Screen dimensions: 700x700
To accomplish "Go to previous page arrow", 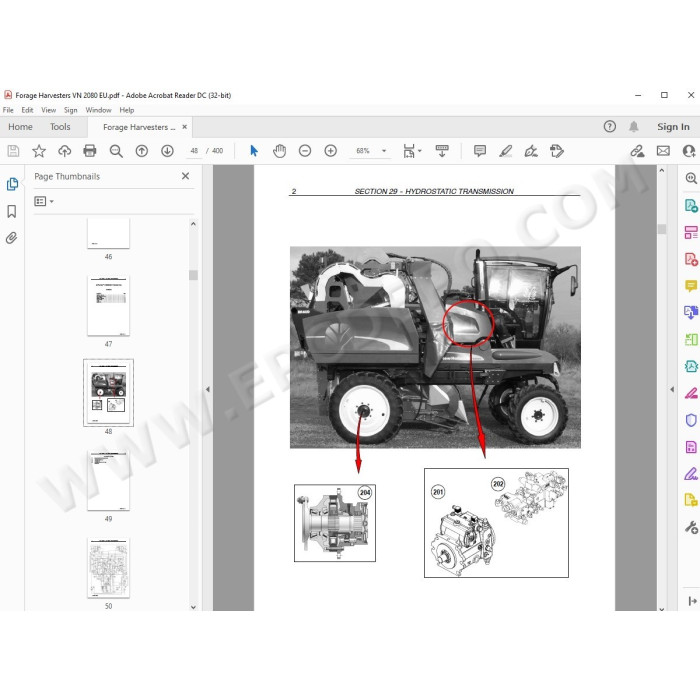I will click(x=142, y=151).
